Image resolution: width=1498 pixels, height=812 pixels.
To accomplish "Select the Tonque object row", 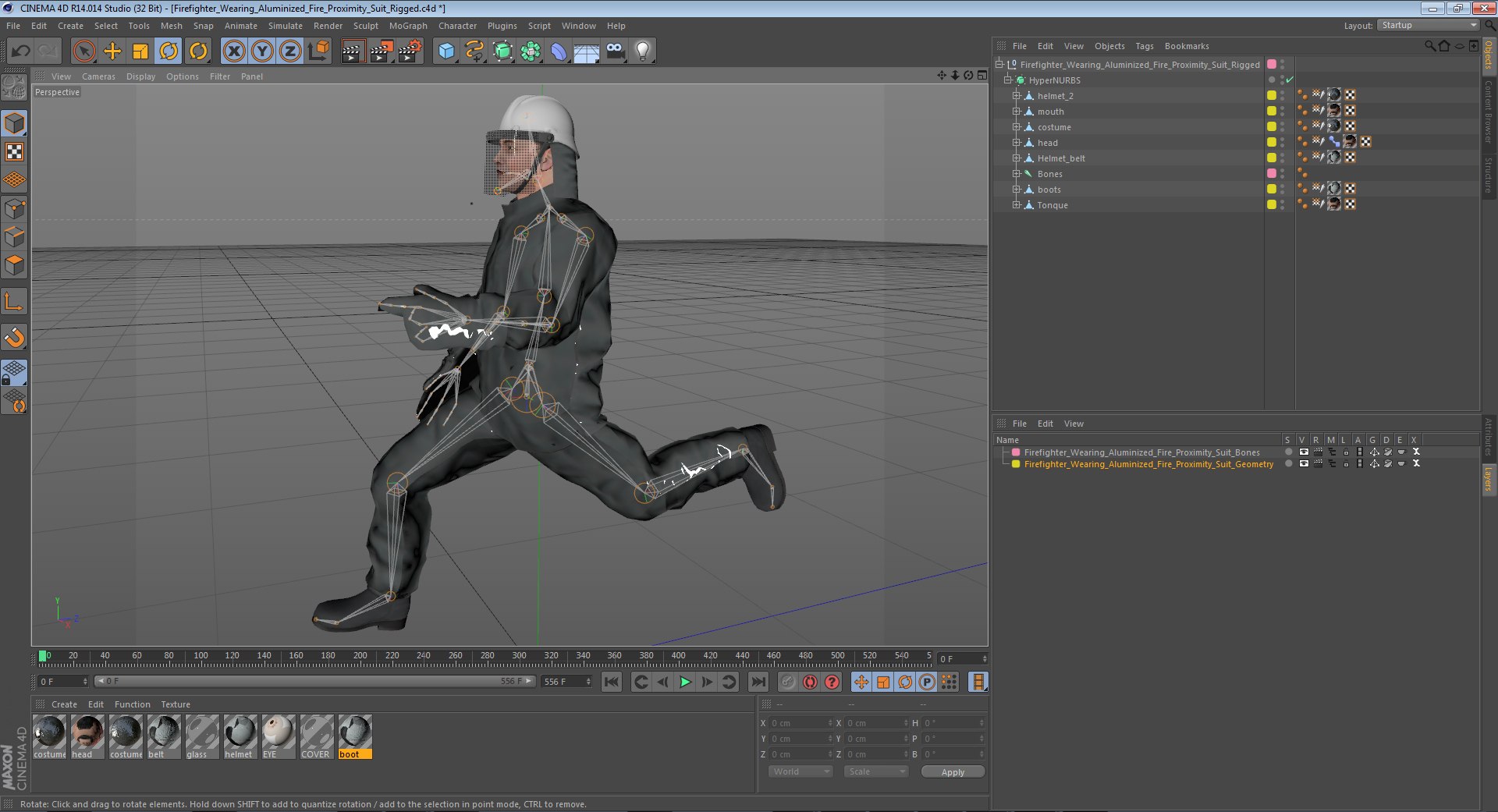I will click(x=1053, y=205).
